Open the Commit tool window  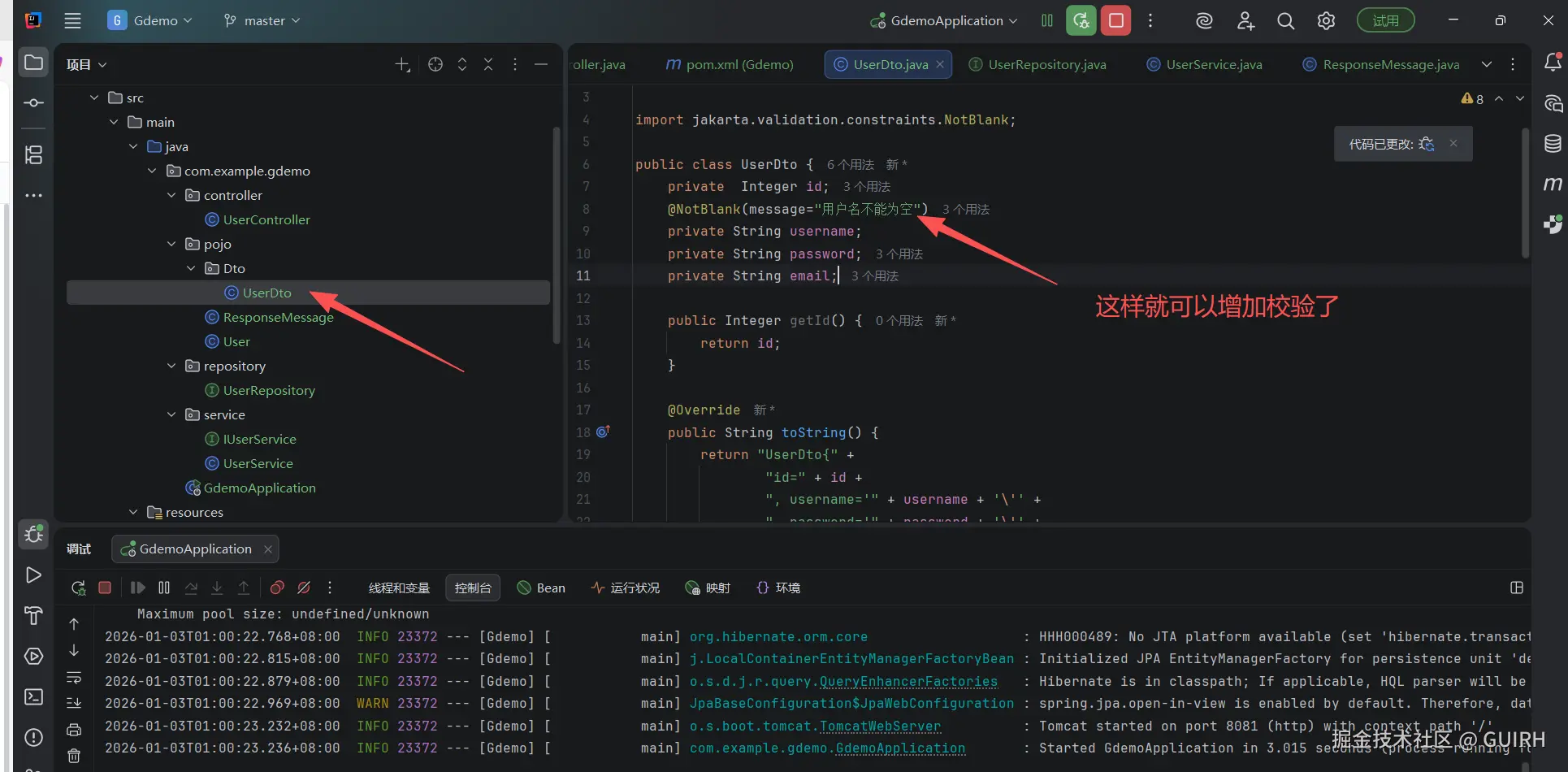tap(33, 103)
